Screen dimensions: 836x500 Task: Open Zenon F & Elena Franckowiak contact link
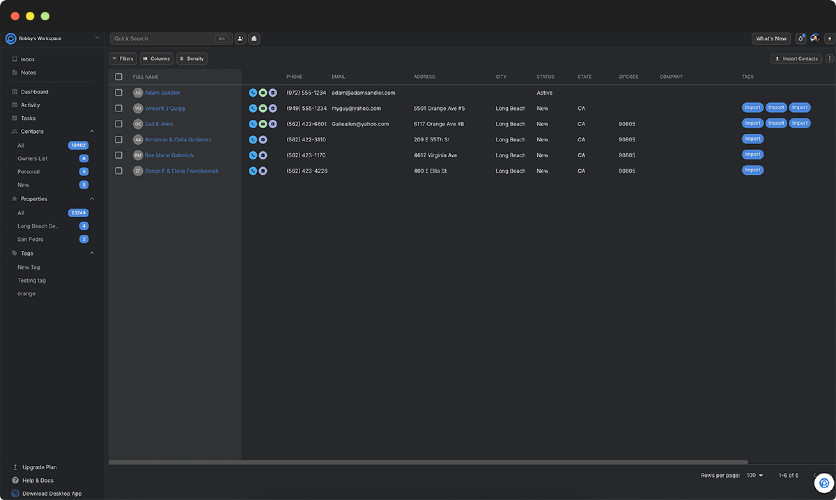(x=181, y=171)
